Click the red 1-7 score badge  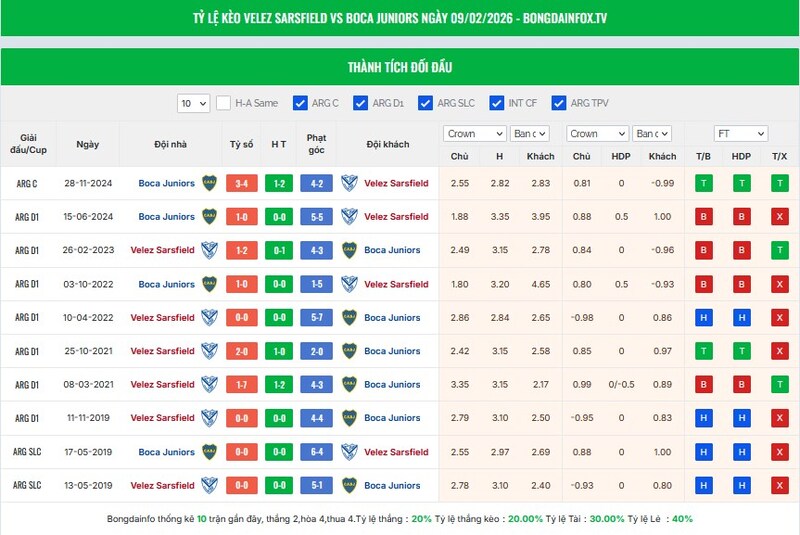[x=241, y=385]
